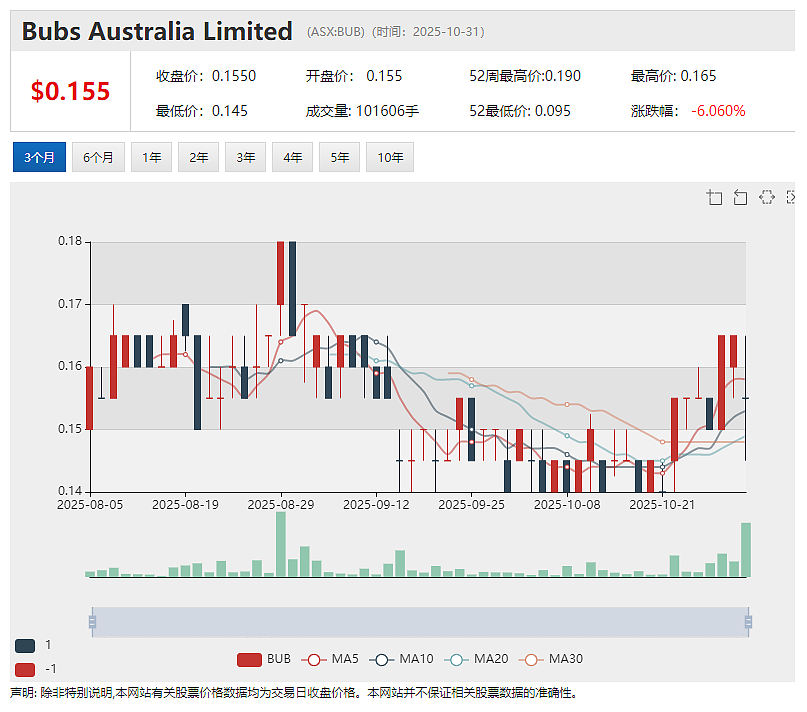Select the 3个月 time range tab

[x=39, y=157]
